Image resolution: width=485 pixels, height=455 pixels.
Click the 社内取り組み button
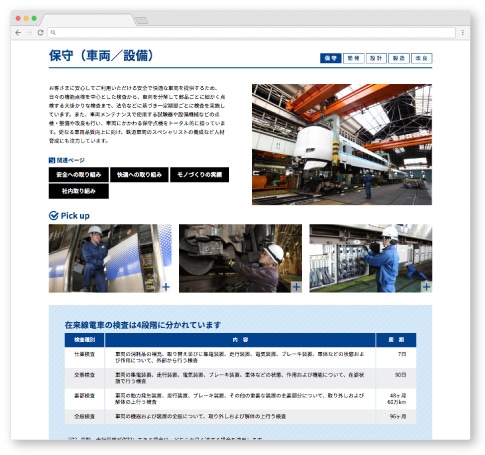[79, 191]
